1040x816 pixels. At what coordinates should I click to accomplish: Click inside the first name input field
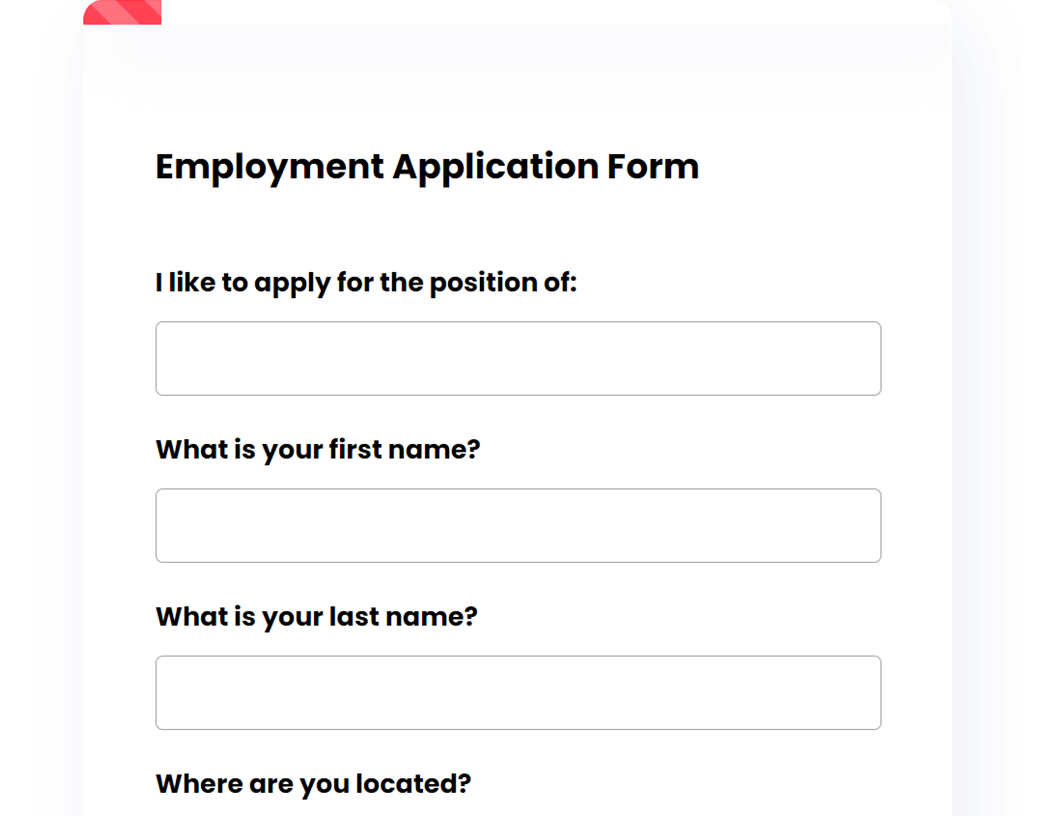coord(517,525)
